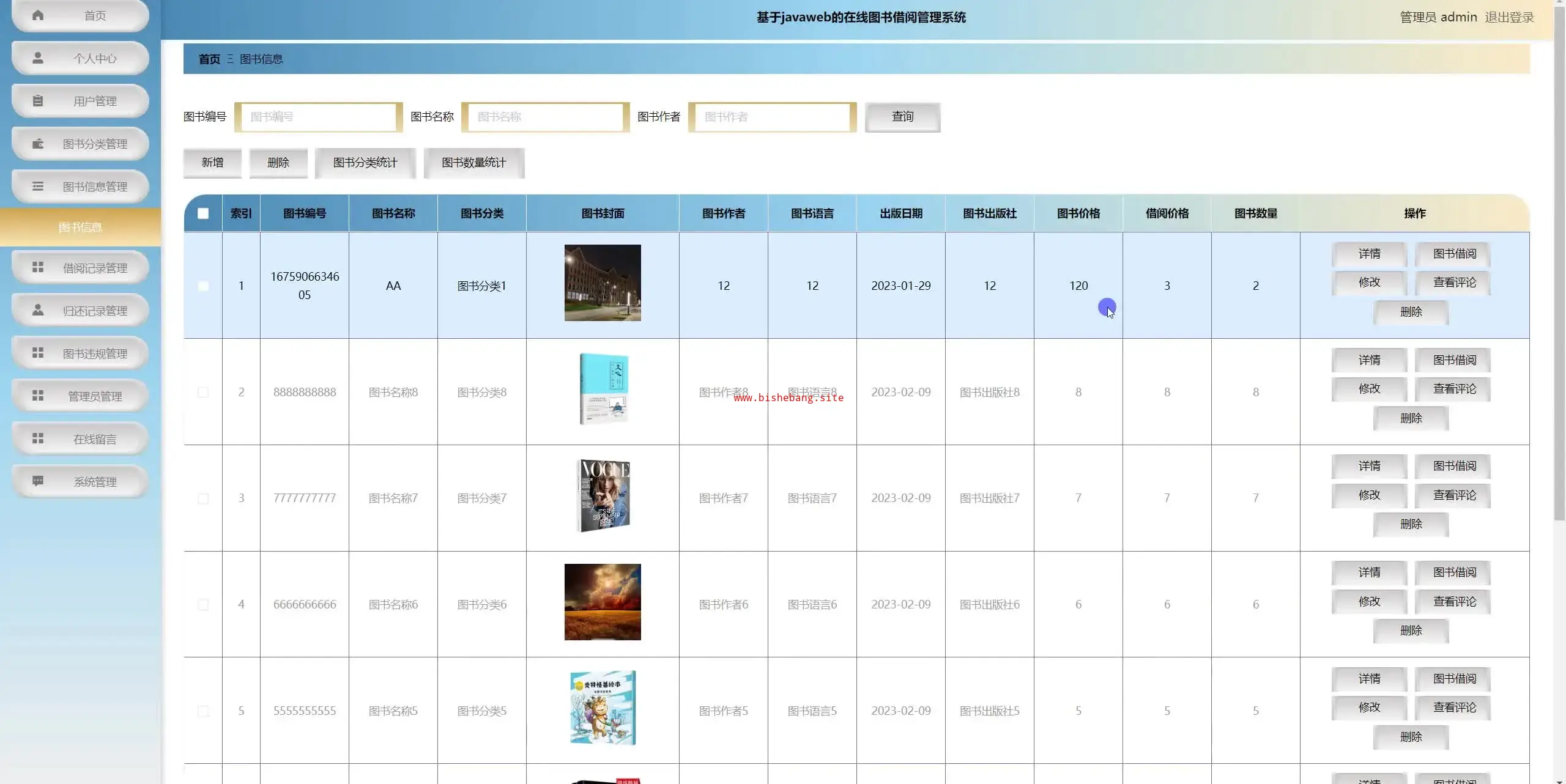The width and height of the screenshot is (1566, 784).
Task: Click the home icon in the sidebar
Action: click(38, 15)
